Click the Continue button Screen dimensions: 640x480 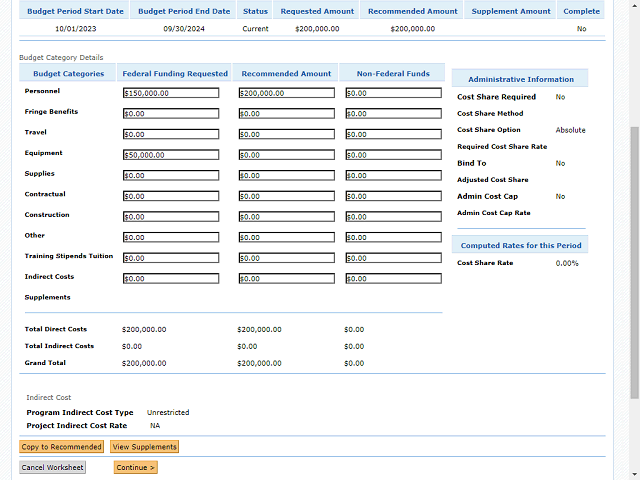[x=135, y=467]
